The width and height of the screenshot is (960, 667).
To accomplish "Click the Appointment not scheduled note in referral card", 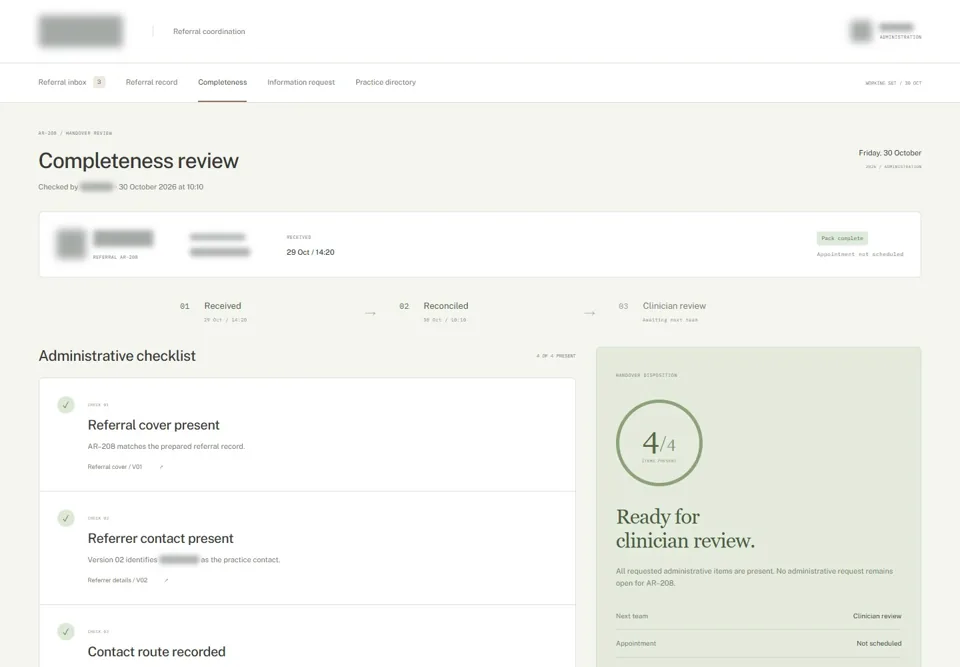I will (860, 254).
